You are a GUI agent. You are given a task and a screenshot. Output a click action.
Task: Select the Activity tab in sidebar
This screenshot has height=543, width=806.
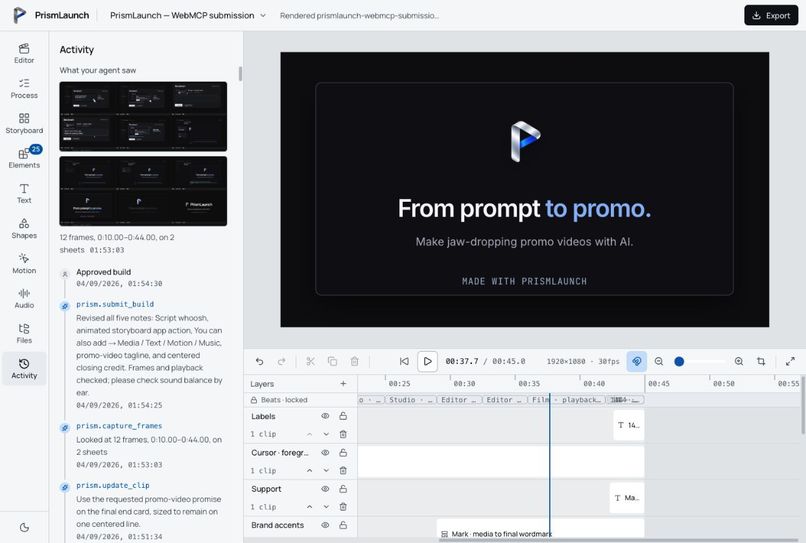coord(24,368)
